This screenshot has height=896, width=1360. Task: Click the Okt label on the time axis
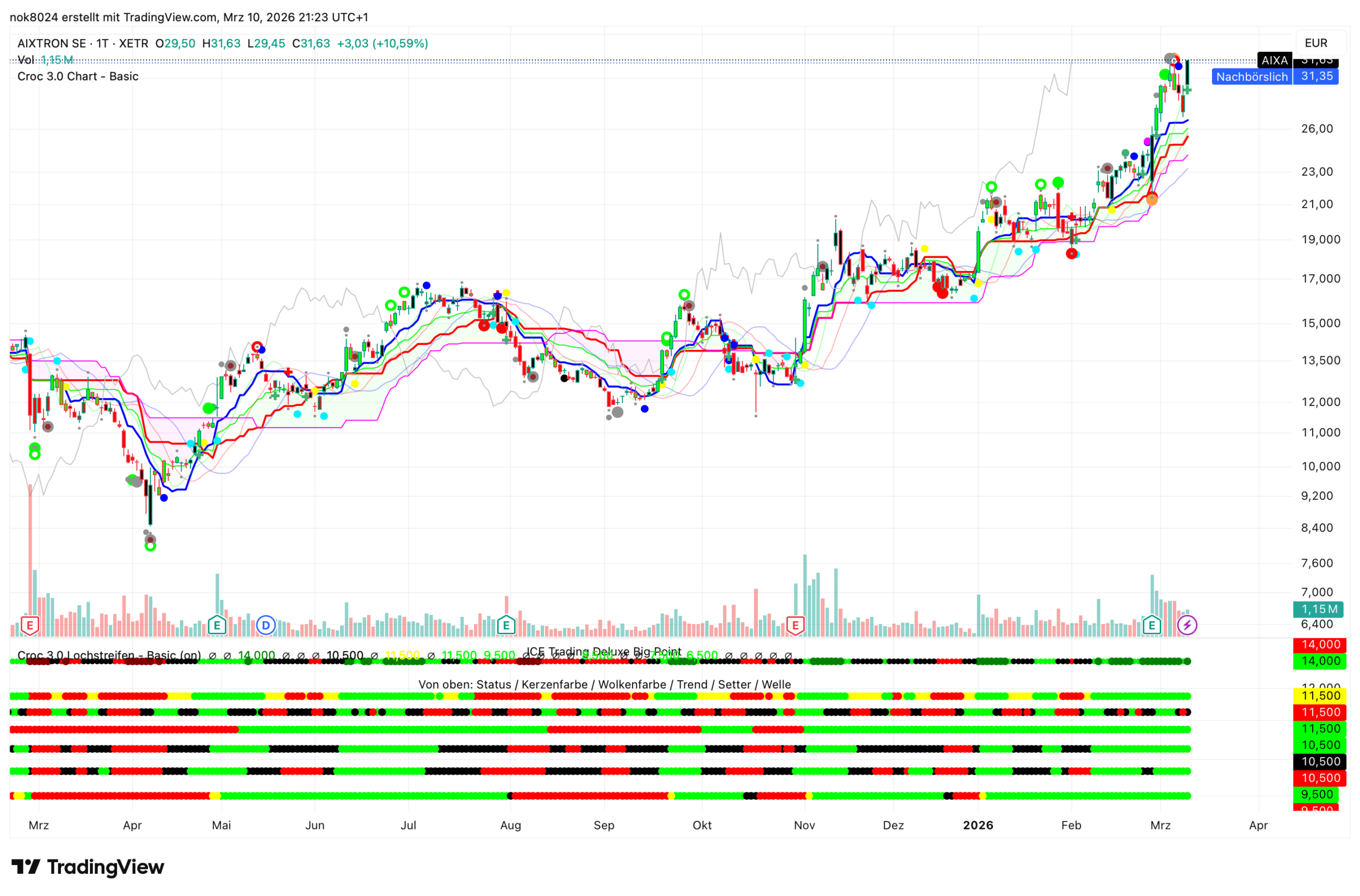702,825
